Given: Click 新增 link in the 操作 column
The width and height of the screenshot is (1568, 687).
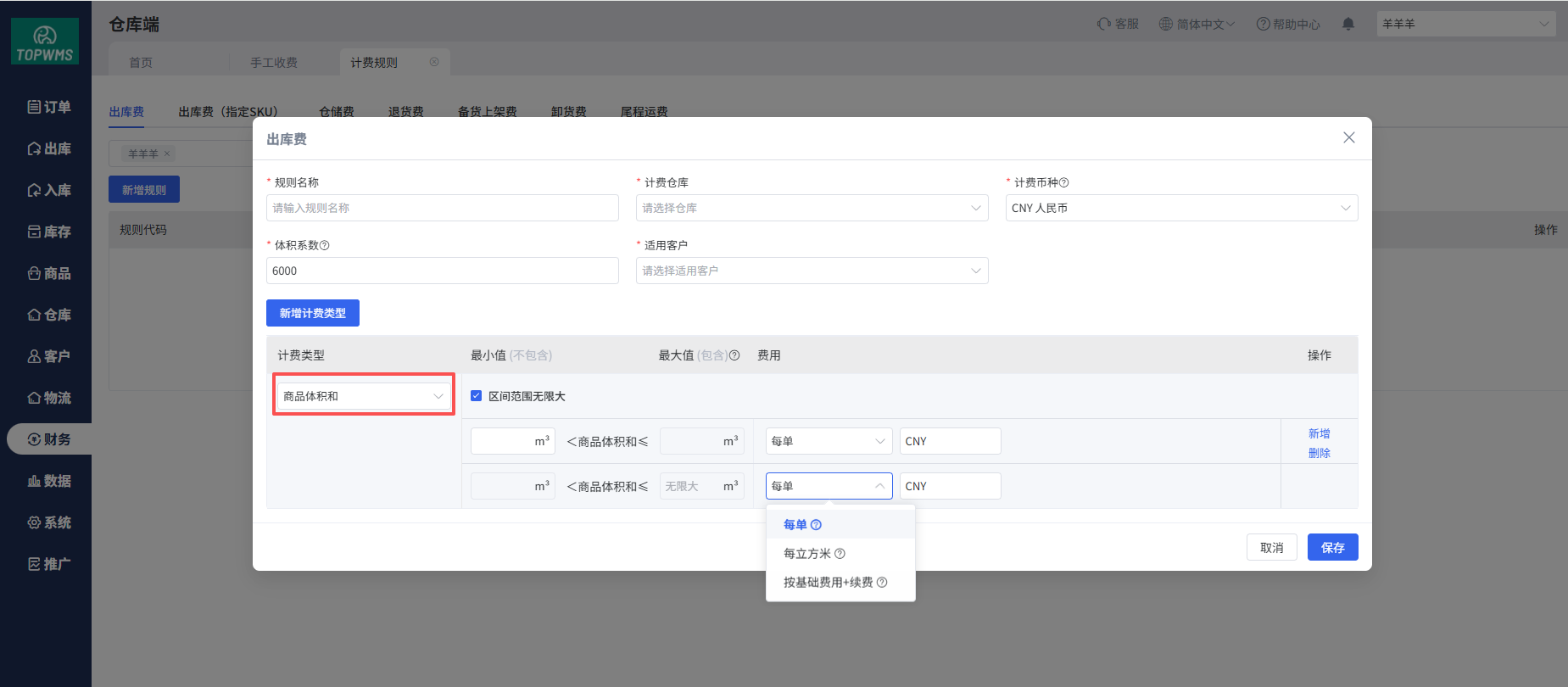Looking at the screenshot, I should point(1319,433).
